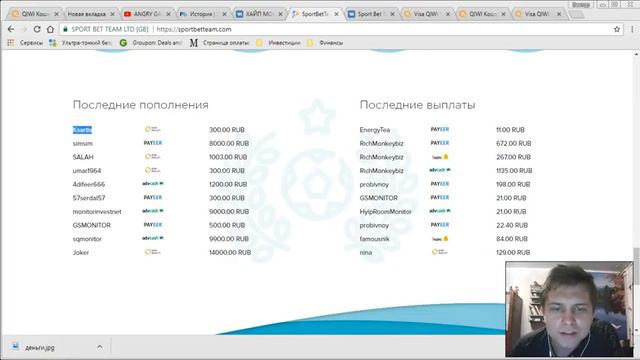The width and height of the screenshot is (640, 360).
Task: Open Groupon Deals bookmark
Action: pyautogui.click(x=151, y=42)
